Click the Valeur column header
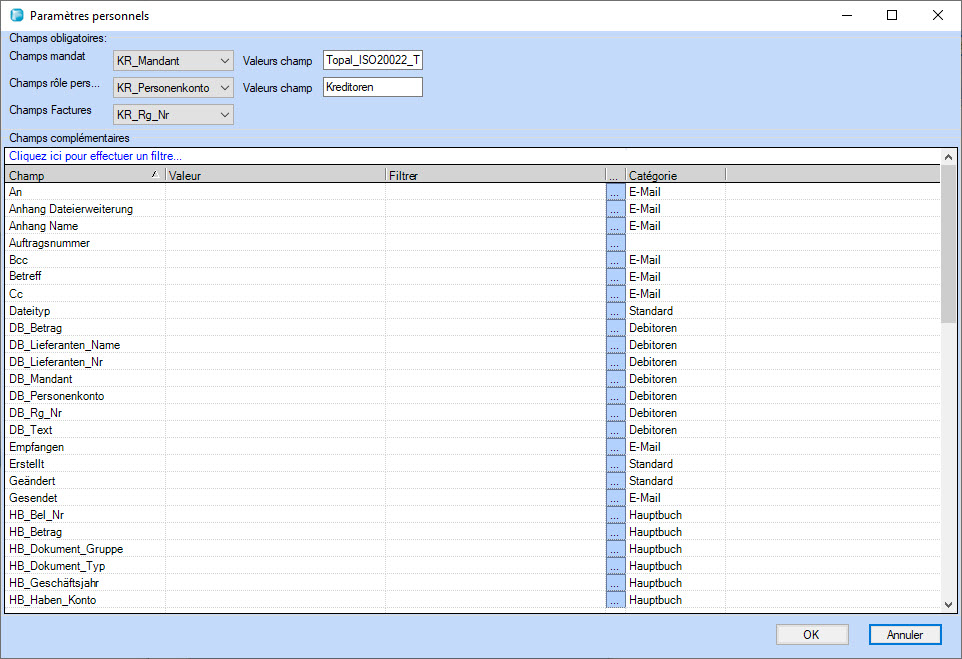The width and height of the screenshot is (962, 659). click(x=274, y=175)
